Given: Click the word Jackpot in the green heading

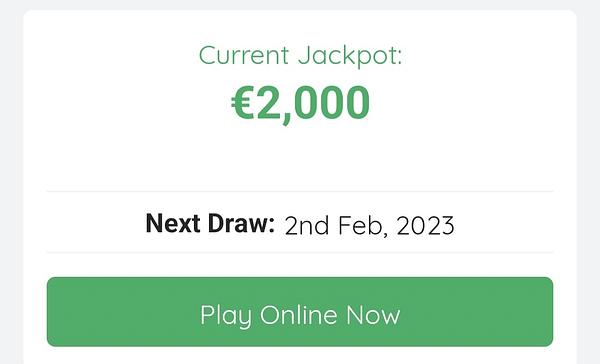Looking at the screenshot, I should 350,56.
